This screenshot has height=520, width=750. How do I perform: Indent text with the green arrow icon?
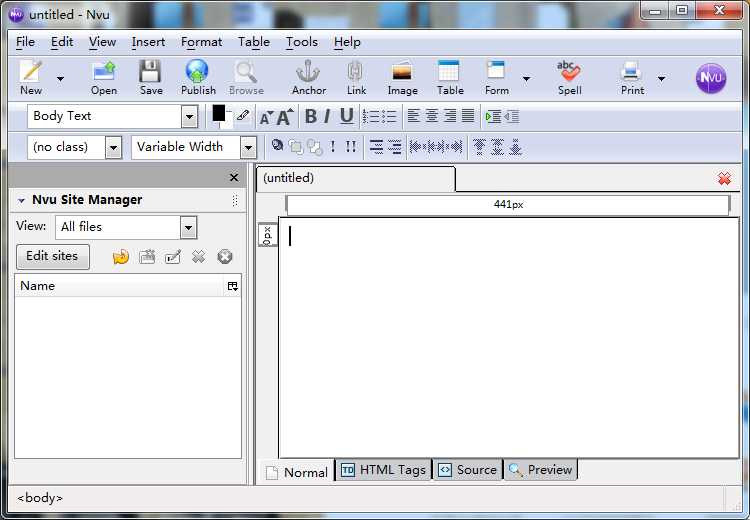click(493, 116)
